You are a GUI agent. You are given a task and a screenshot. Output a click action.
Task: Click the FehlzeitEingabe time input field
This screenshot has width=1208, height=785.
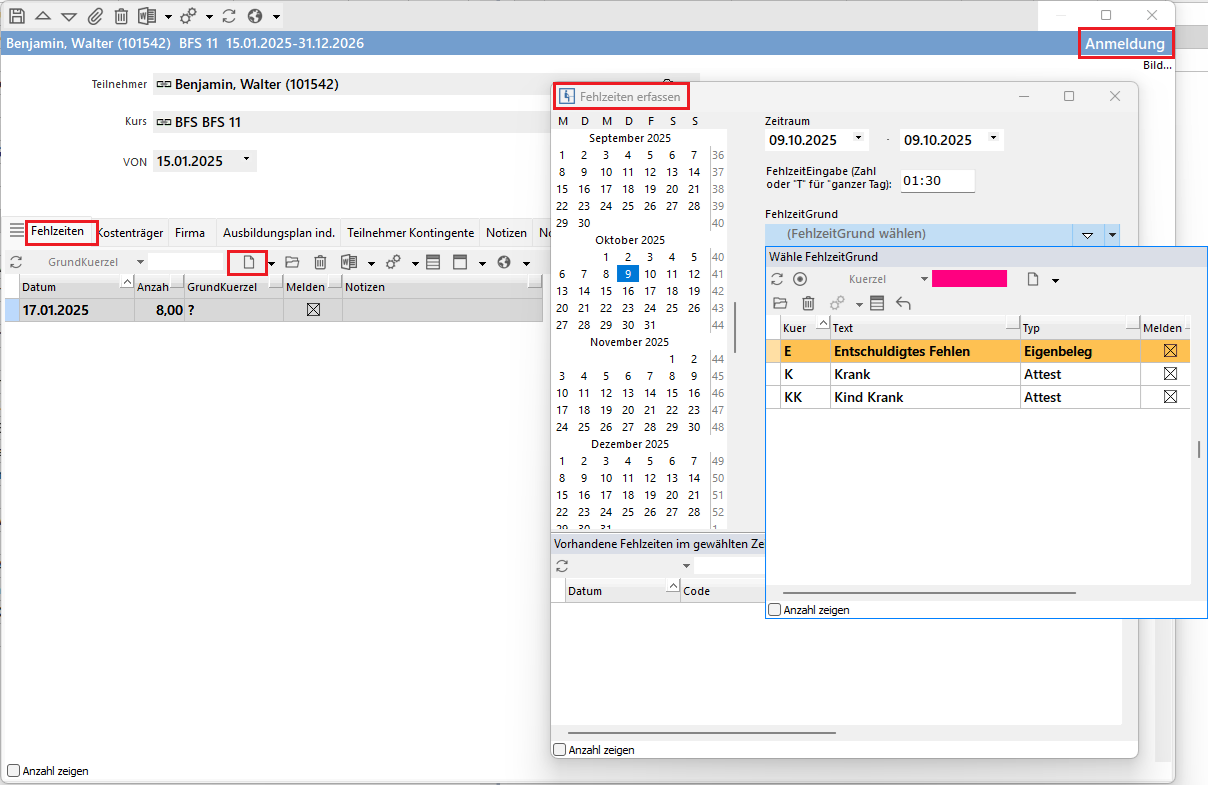click(937, 181)
